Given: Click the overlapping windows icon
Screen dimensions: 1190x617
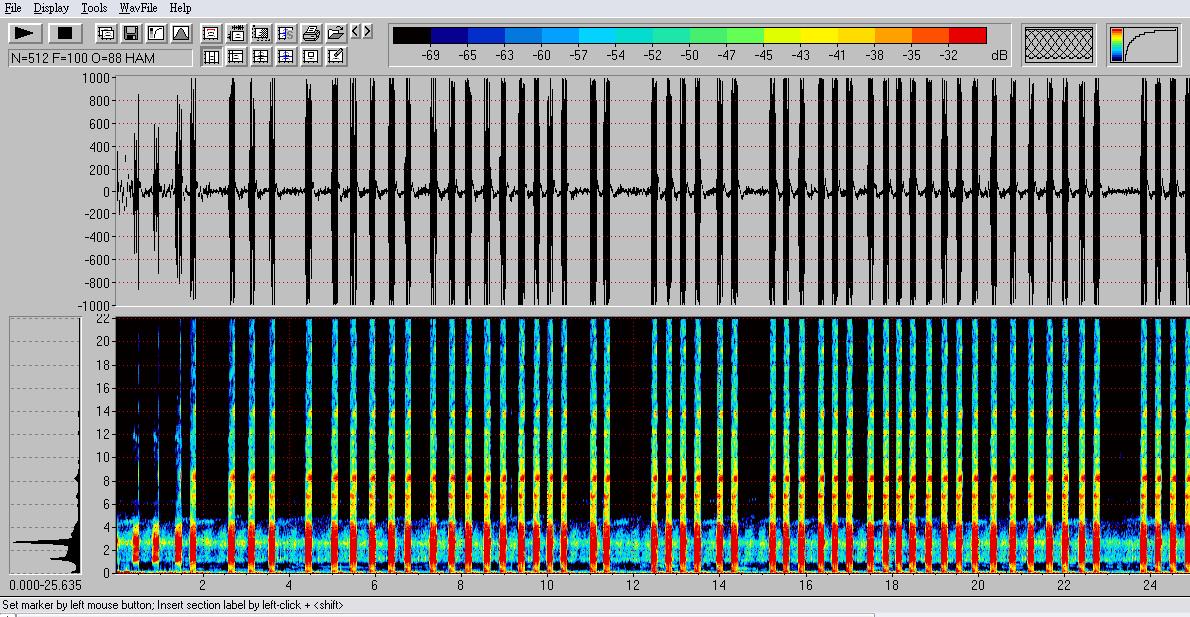Looking at the screenshot, I should (x=106, y=33).
